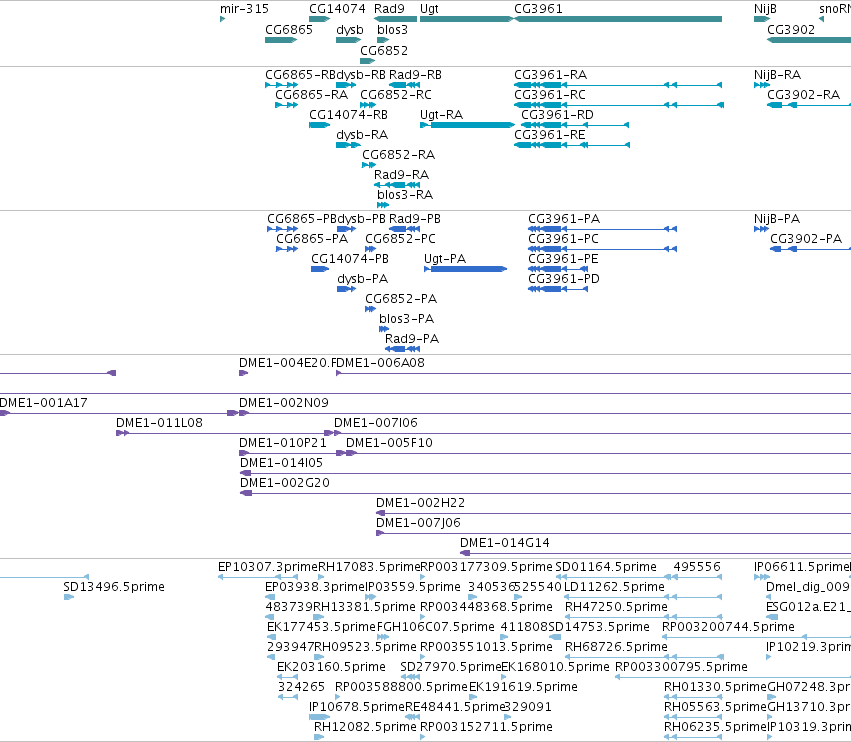Open transcript CG6865-RA
851x742 pixels.
312,94
